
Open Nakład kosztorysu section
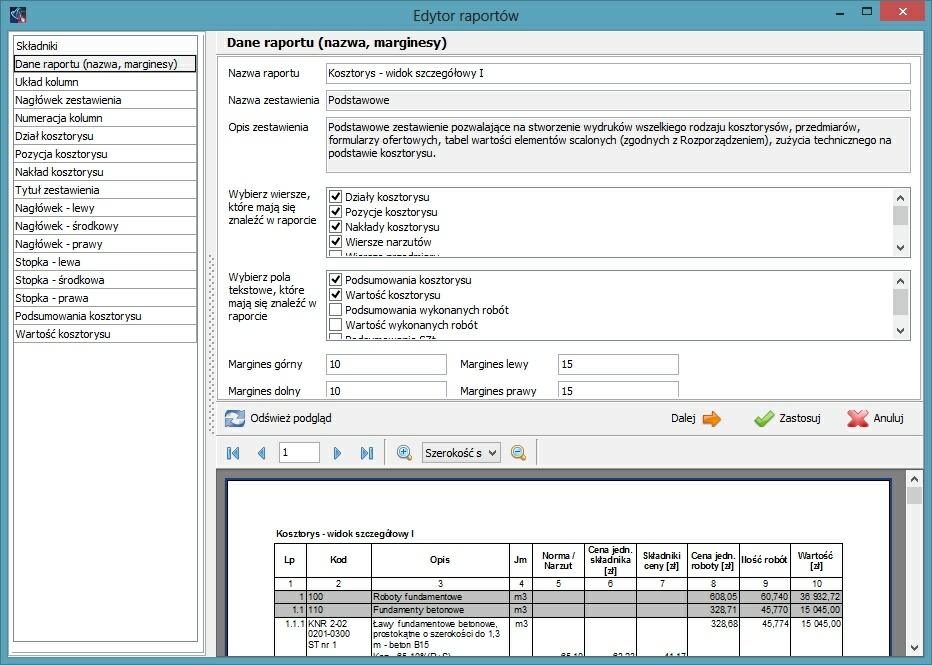[105, 172]
